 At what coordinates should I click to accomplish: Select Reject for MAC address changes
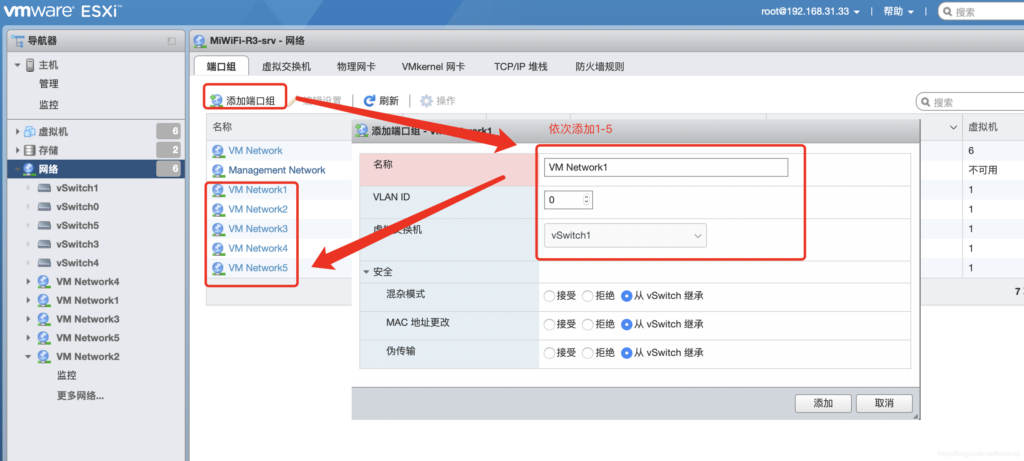pyautogui.click(x=586, y=324)
